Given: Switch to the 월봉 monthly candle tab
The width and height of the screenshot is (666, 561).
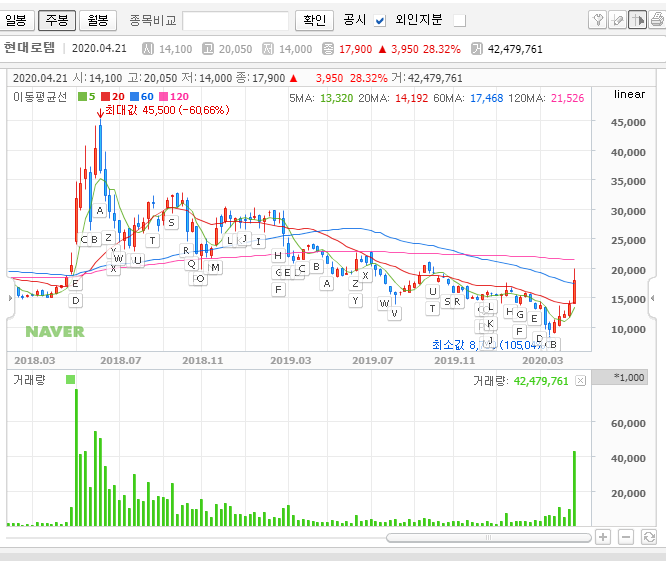Looking at the screenshot, I should point(98,20).
